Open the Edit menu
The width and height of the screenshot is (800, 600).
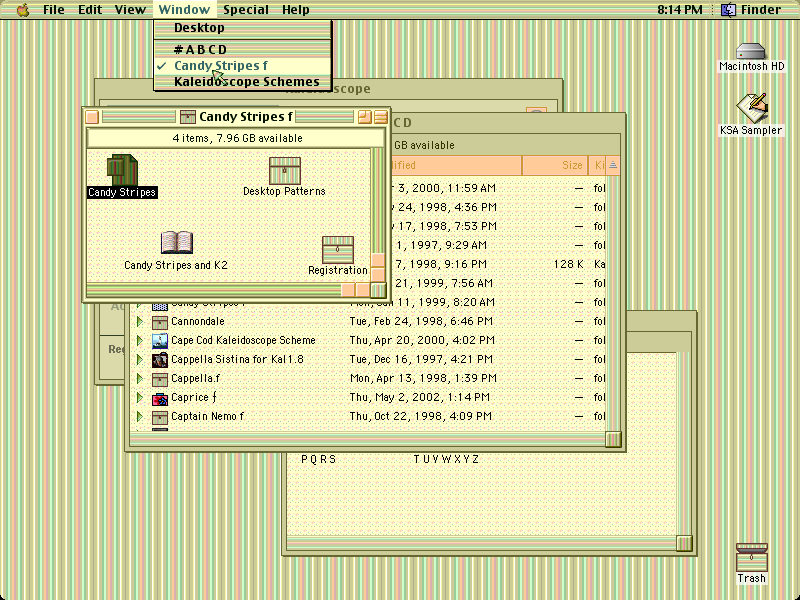(x=90, y=10)
